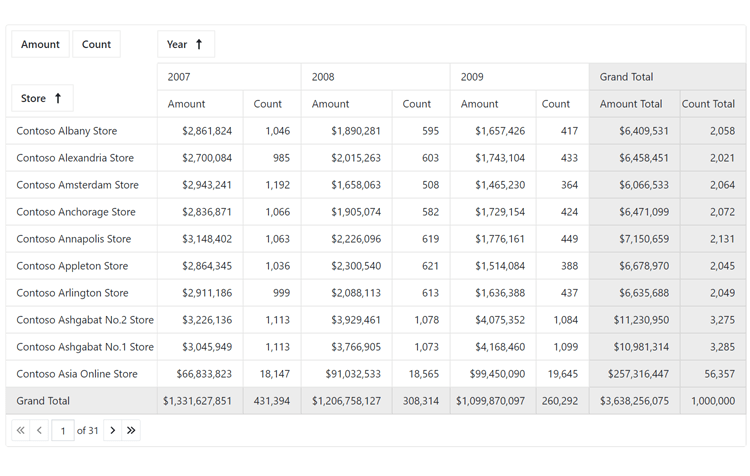
Task: Click Amount Total column header
Action: coord(631,104)
